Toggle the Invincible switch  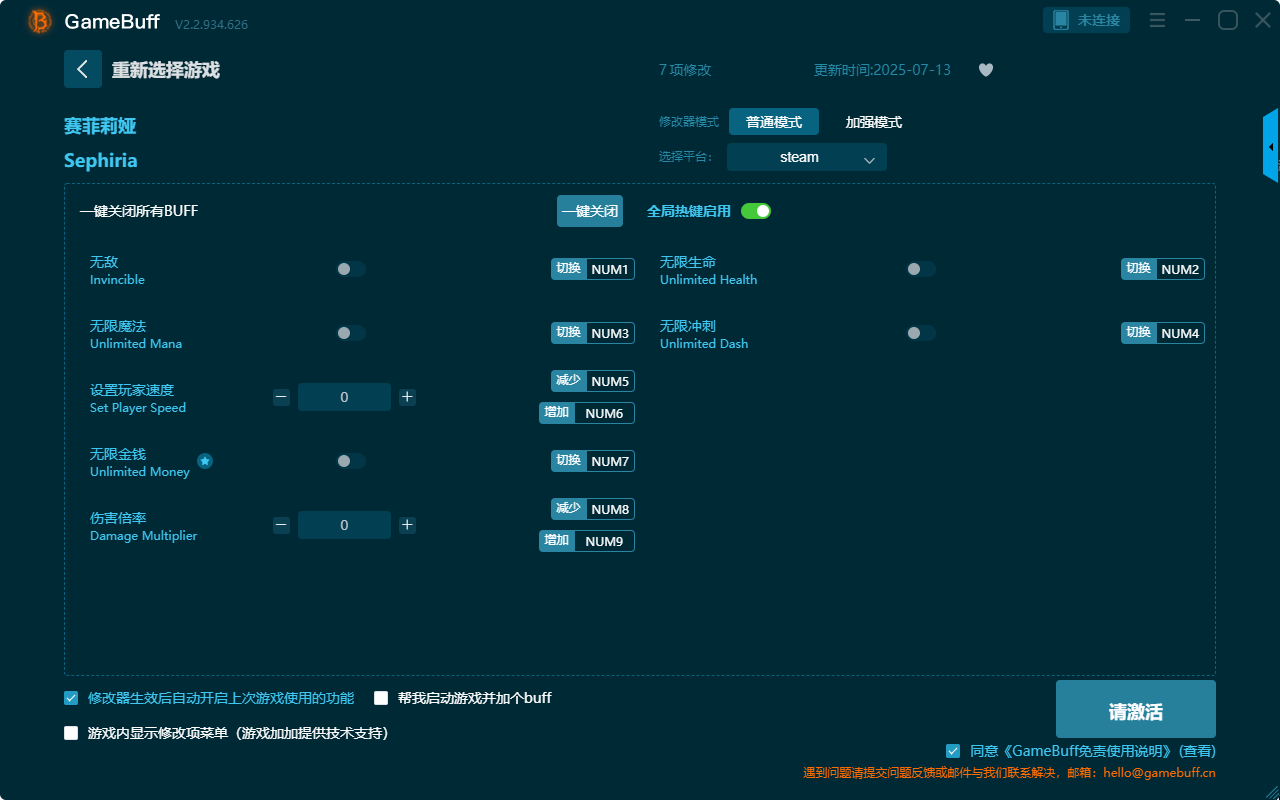click(351, 269)
